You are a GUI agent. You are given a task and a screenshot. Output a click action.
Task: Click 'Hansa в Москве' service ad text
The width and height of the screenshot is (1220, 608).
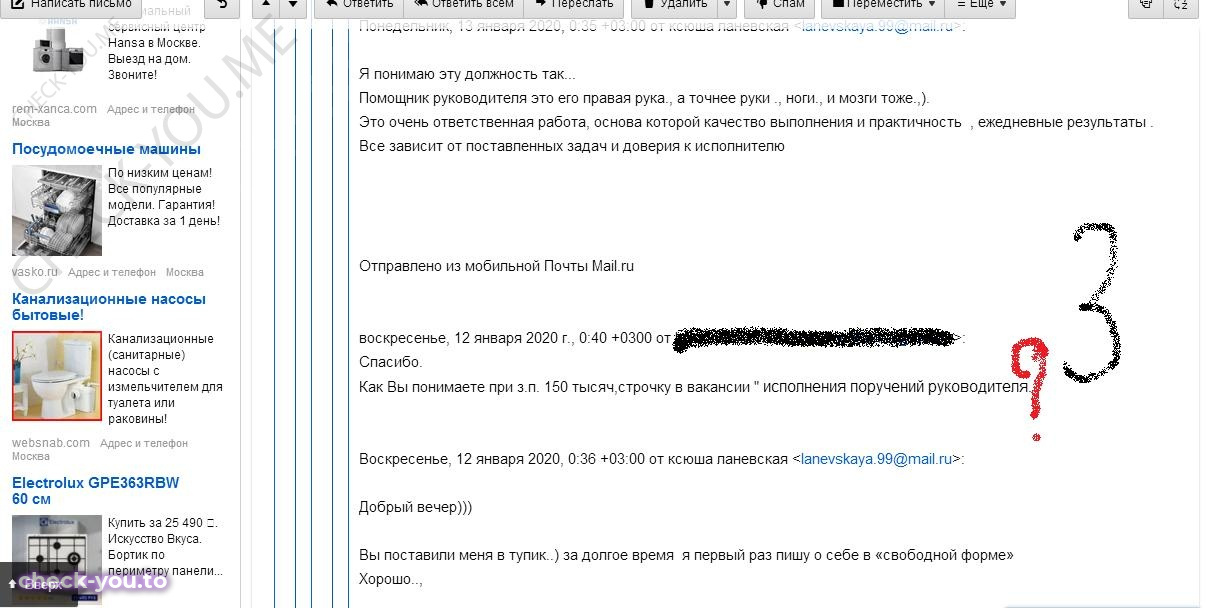154,43
